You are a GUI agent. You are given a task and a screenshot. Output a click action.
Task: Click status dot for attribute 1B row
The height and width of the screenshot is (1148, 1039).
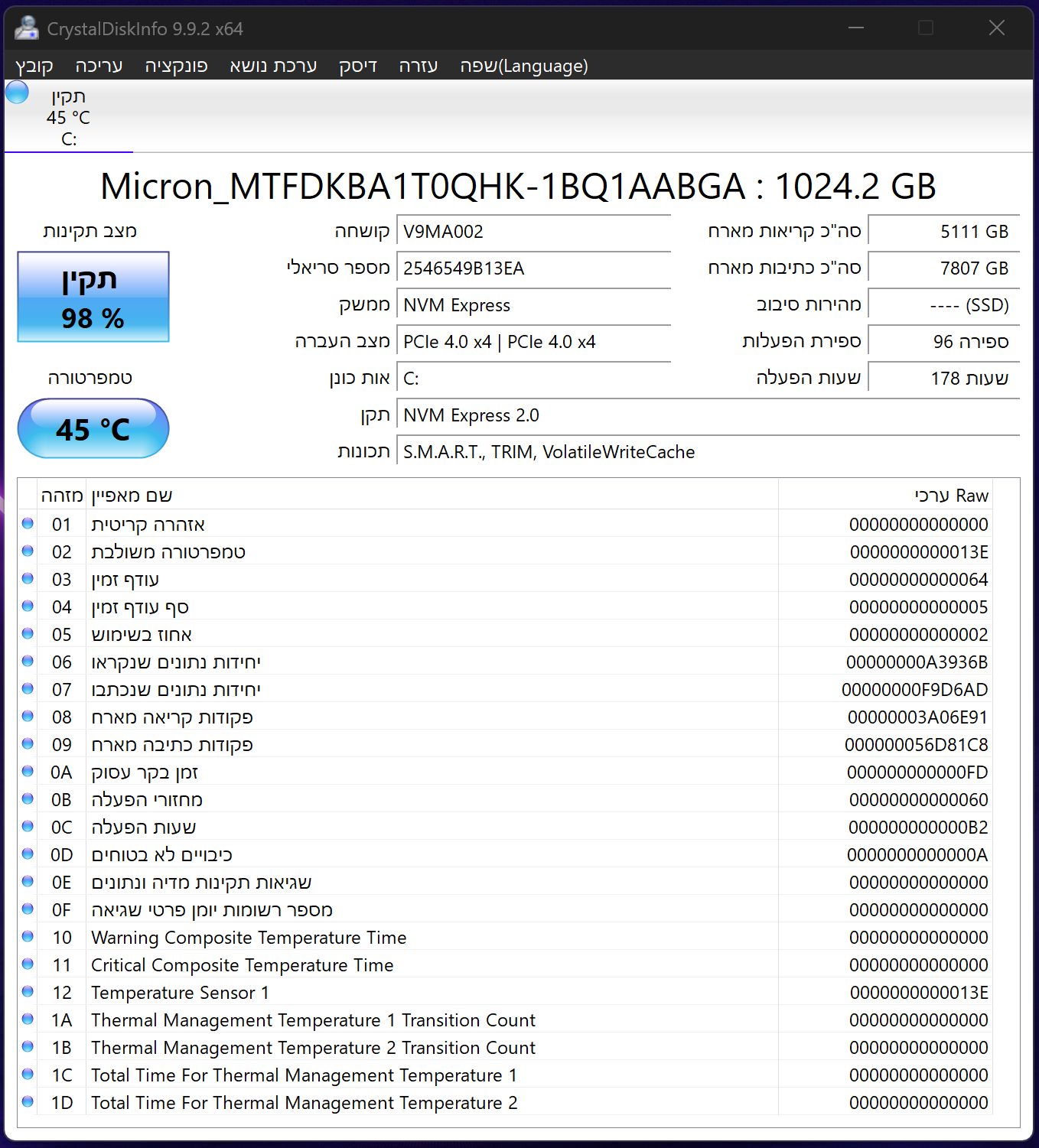(x=28, y=1047)
